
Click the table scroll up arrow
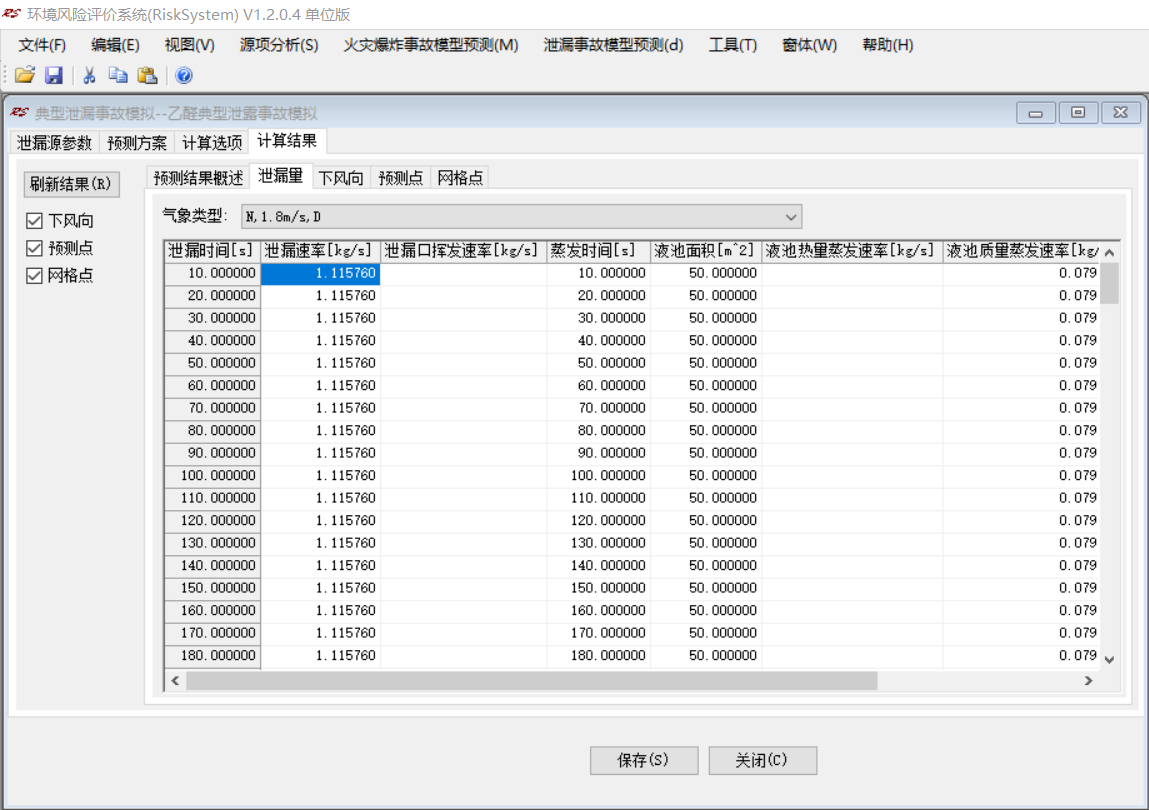(x=1109, y=252)
